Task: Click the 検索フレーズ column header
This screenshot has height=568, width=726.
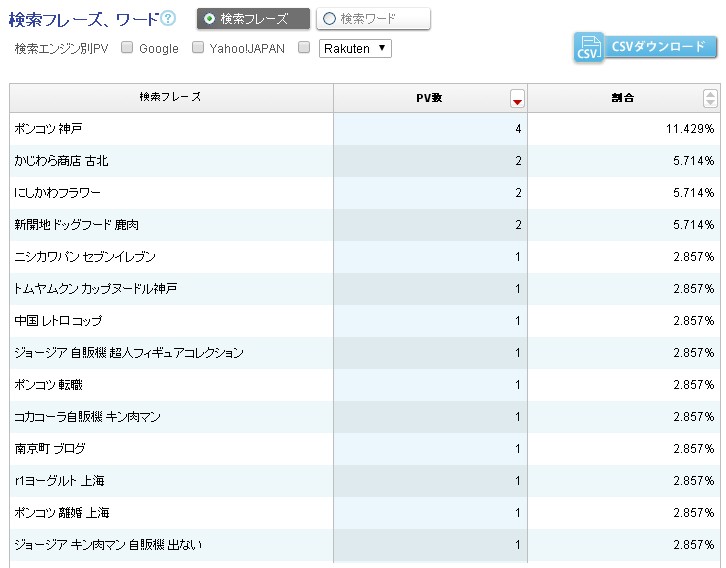Action: click(x=171, y=98)
